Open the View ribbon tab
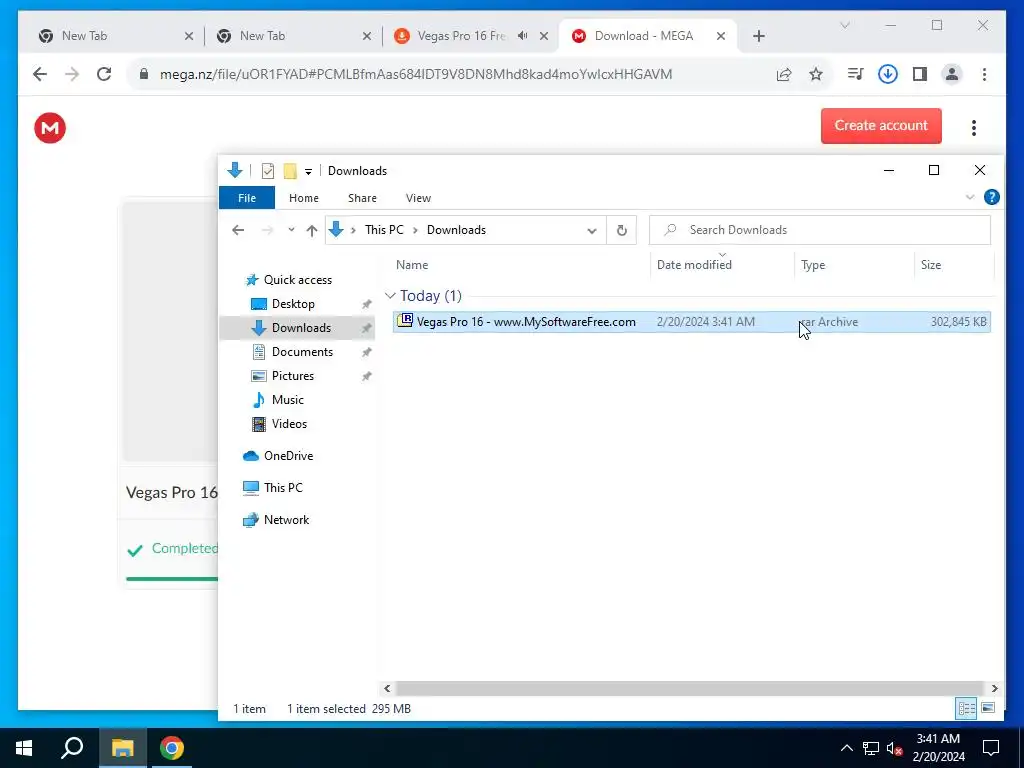 click(418, 198)
